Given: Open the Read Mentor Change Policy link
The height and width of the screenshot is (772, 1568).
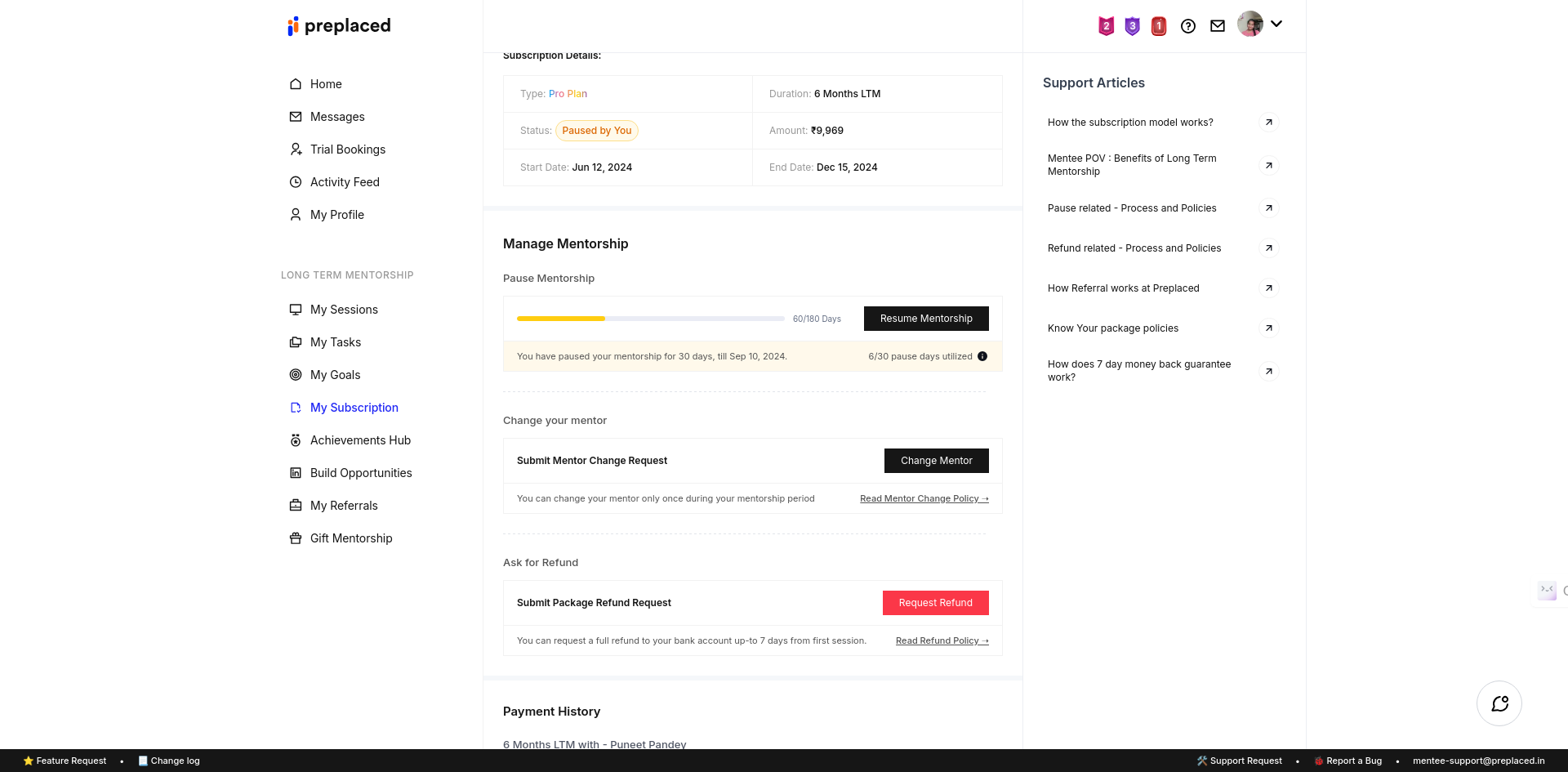Looking at the screenshot, I should [924, 498].
